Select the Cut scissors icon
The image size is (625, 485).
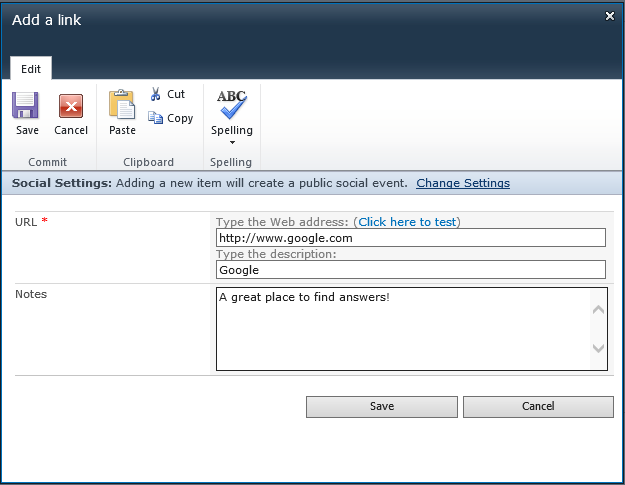point(156,94)
